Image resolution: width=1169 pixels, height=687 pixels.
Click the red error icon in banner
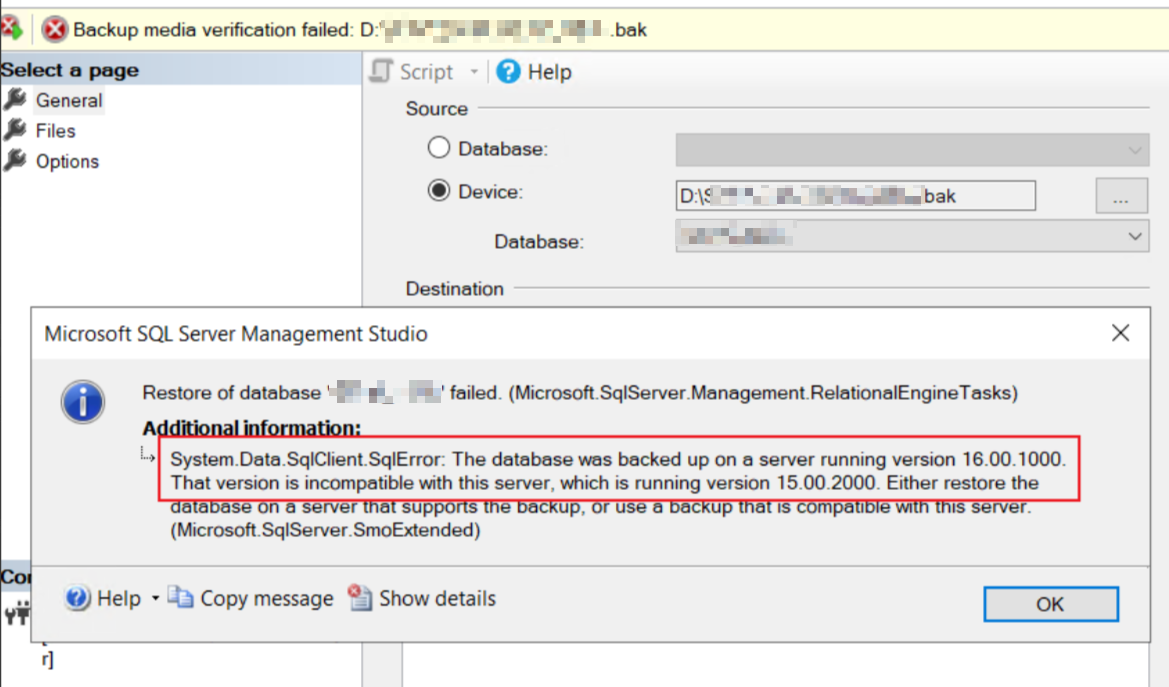[54, 30]
